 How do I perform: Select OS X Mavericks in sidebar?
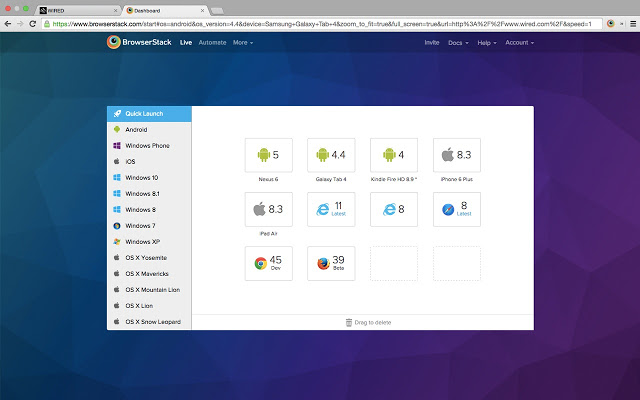(x=149, y=273)
